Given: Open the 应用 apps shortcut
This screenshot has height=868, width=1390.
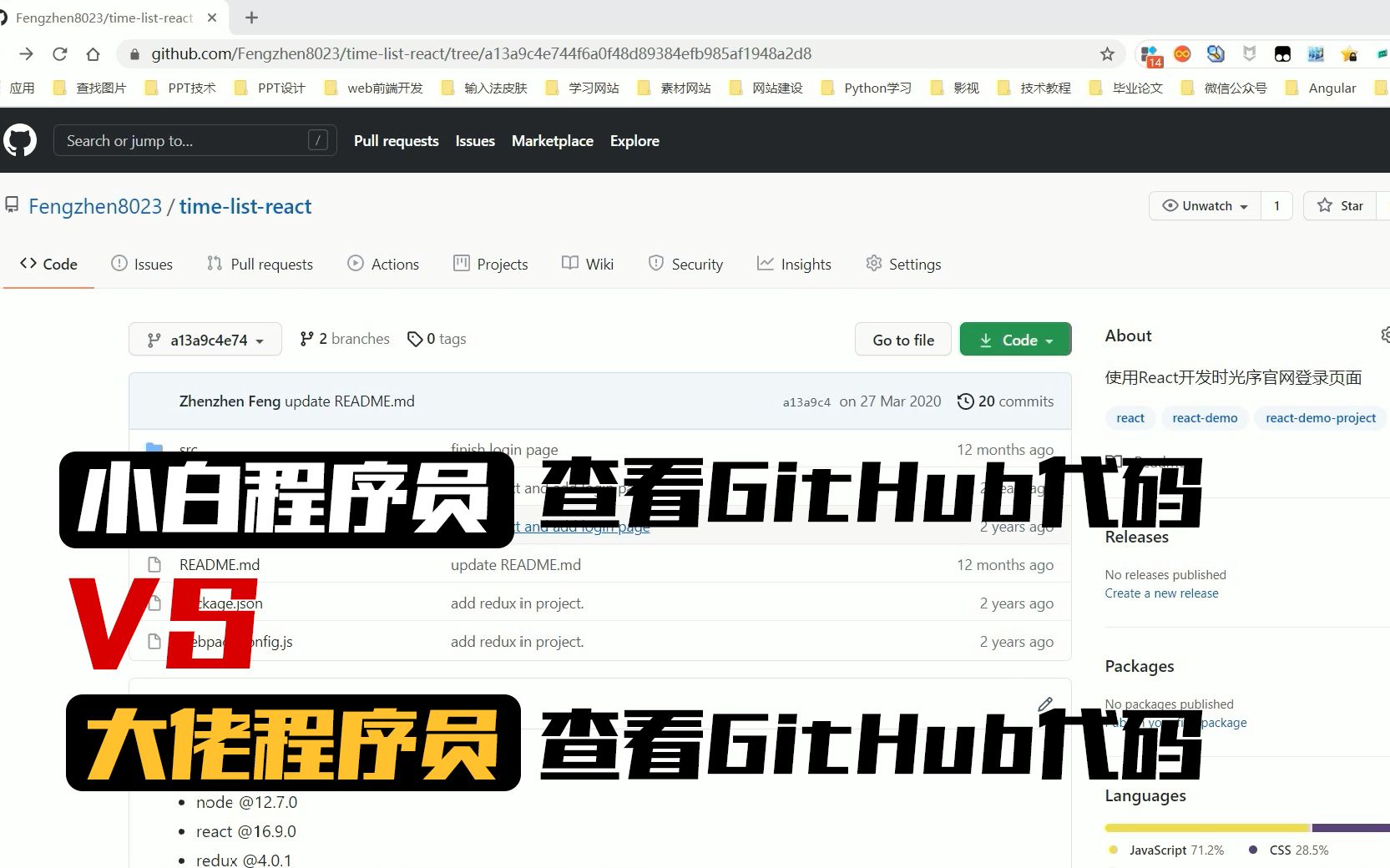Looking at the screenshot, I should coord(22,88).
